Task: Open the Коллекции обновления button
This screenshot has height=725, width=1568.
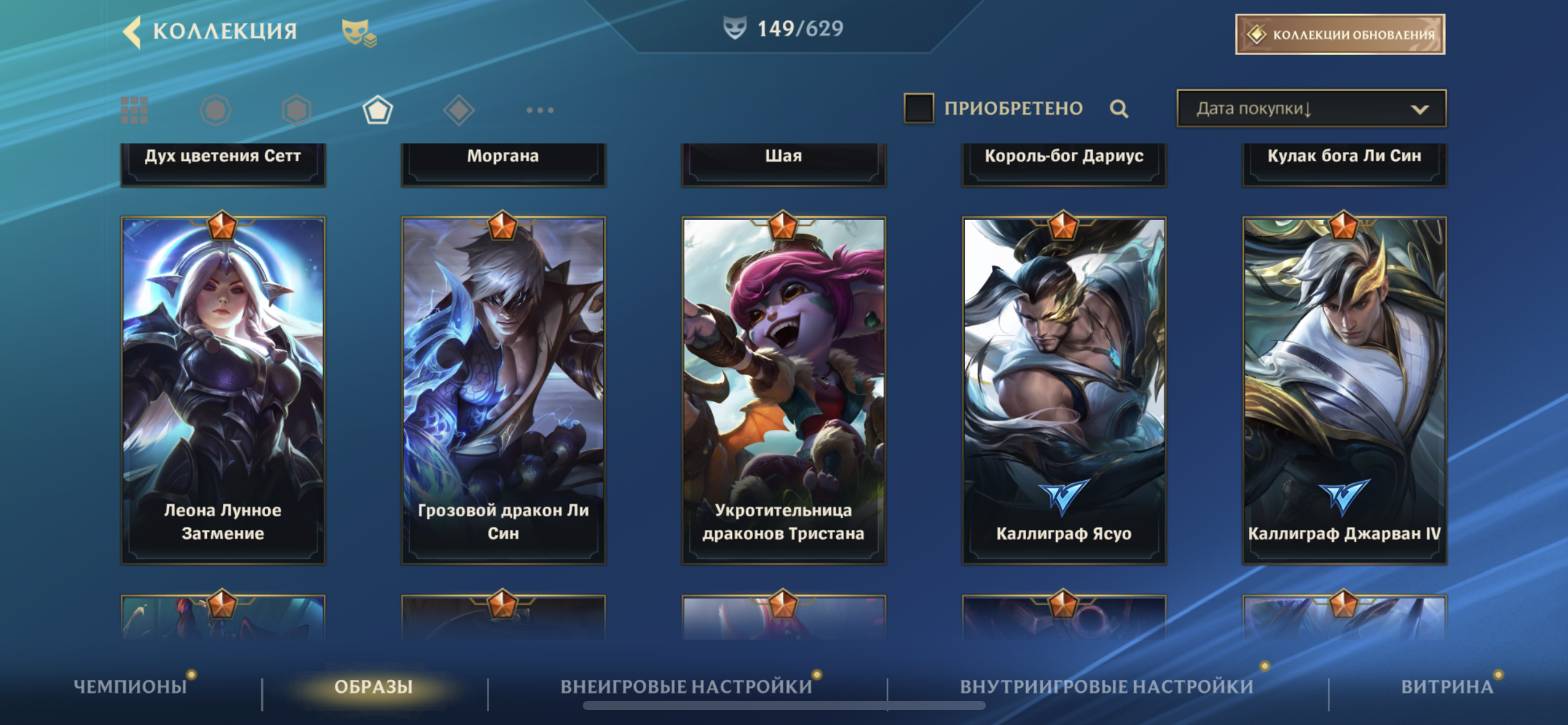Action: pyautogui.click(x=1340, y=34)
